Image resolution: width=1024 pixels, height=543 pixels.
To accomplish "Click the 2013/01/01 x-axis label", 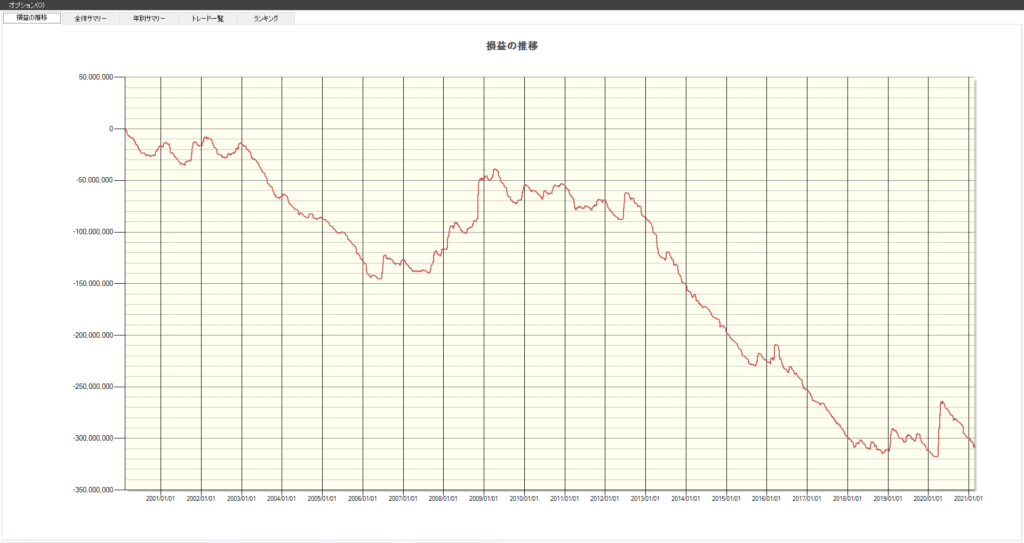I will click(x=645, y=499).
